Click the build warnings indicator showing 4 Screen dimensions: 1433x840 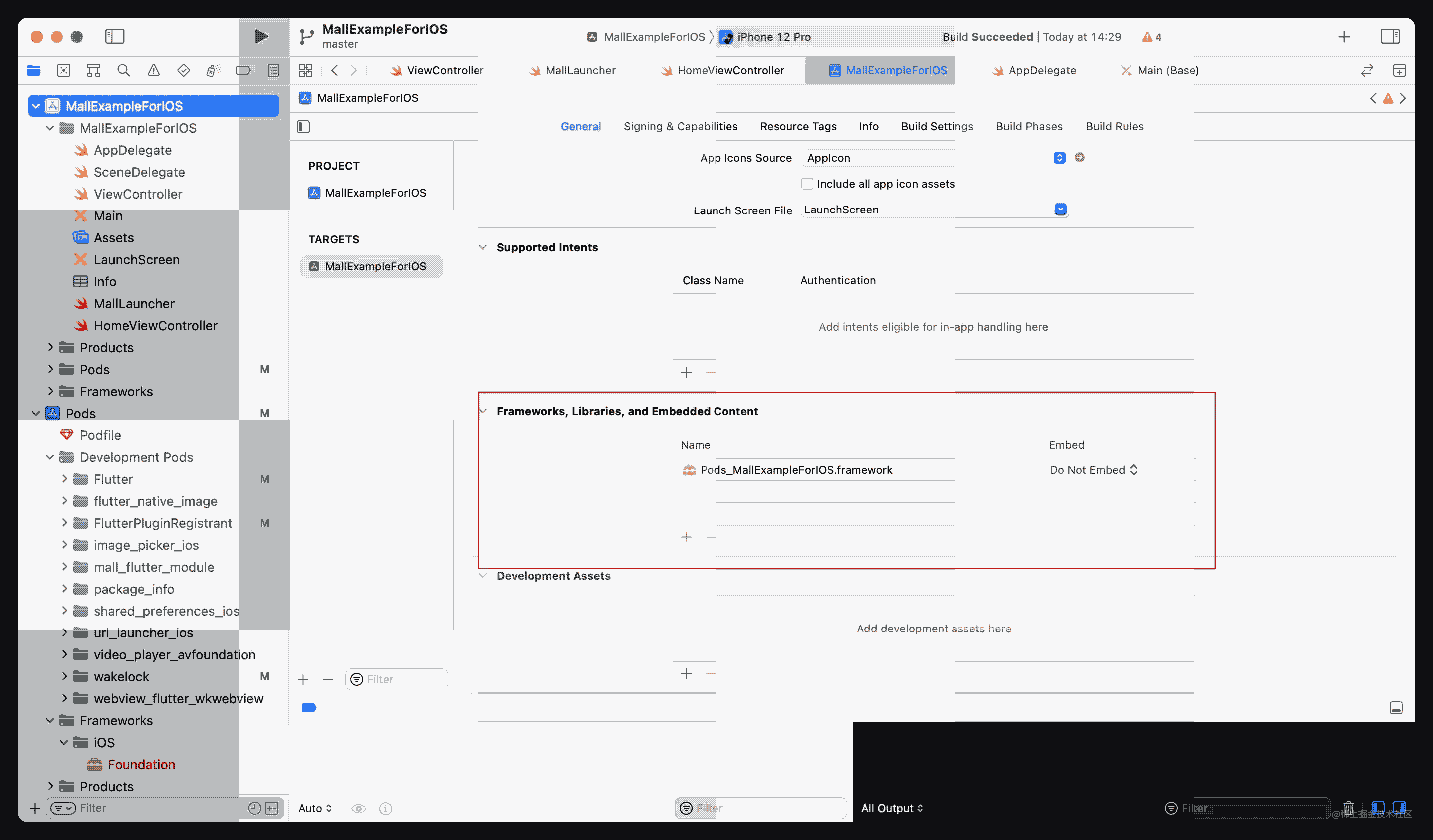[1152, 37]
